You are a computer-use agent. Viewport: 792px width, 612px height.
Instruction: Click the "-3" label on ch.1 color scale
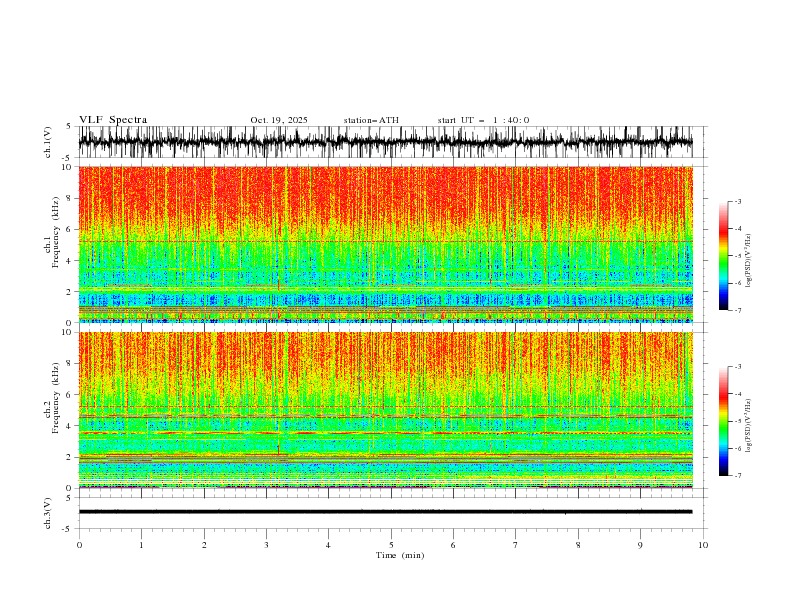tap(737, 201)
